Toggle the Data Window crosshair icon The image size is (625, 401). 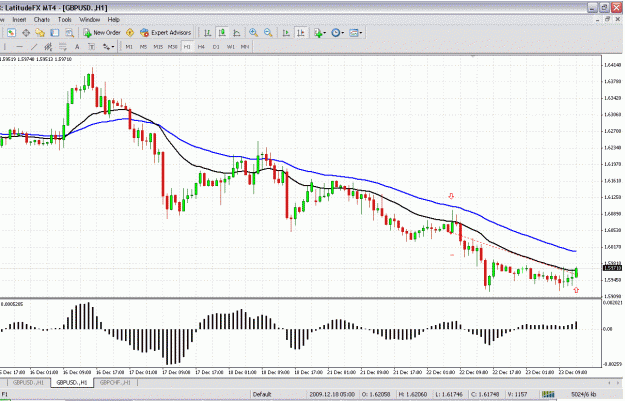pyautogui.click(x=26, y=33)
